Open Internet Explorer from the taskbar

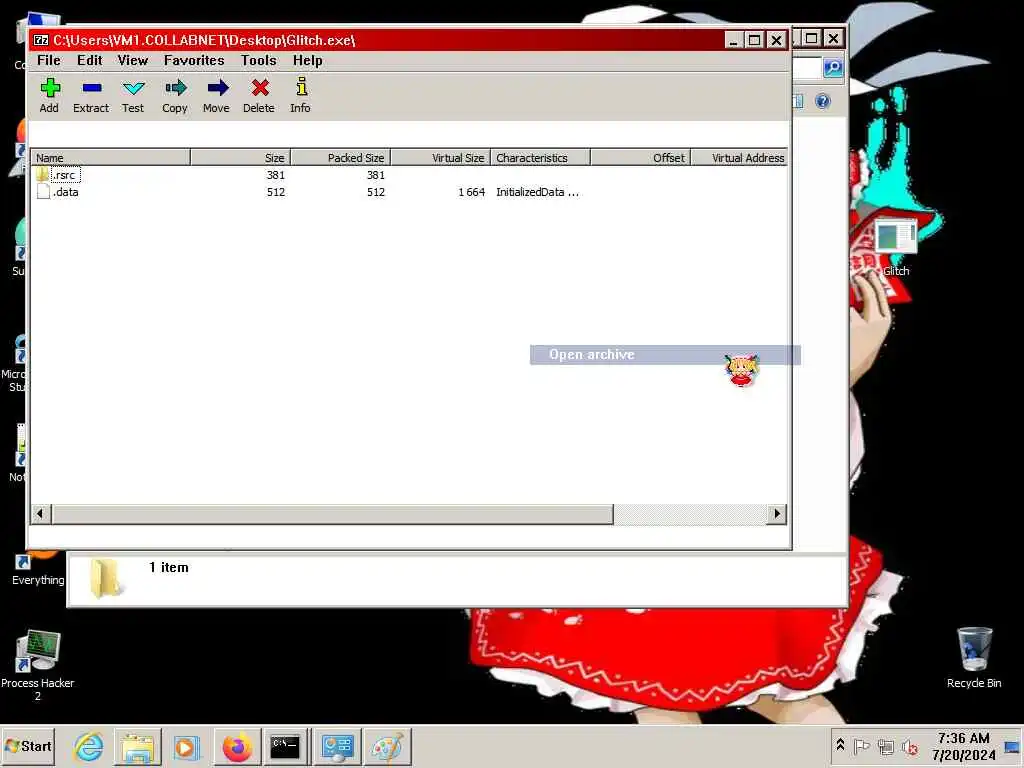tap(89, 746)
